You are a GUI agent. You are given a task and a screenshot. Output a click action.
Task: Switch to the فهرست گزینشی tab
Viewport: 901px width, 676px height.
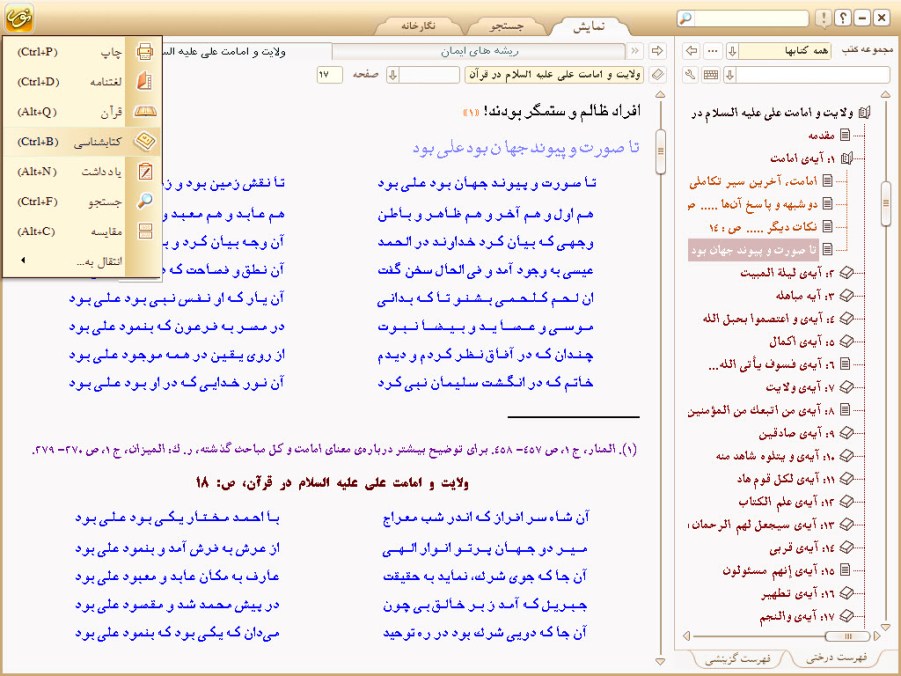(737, 658)
